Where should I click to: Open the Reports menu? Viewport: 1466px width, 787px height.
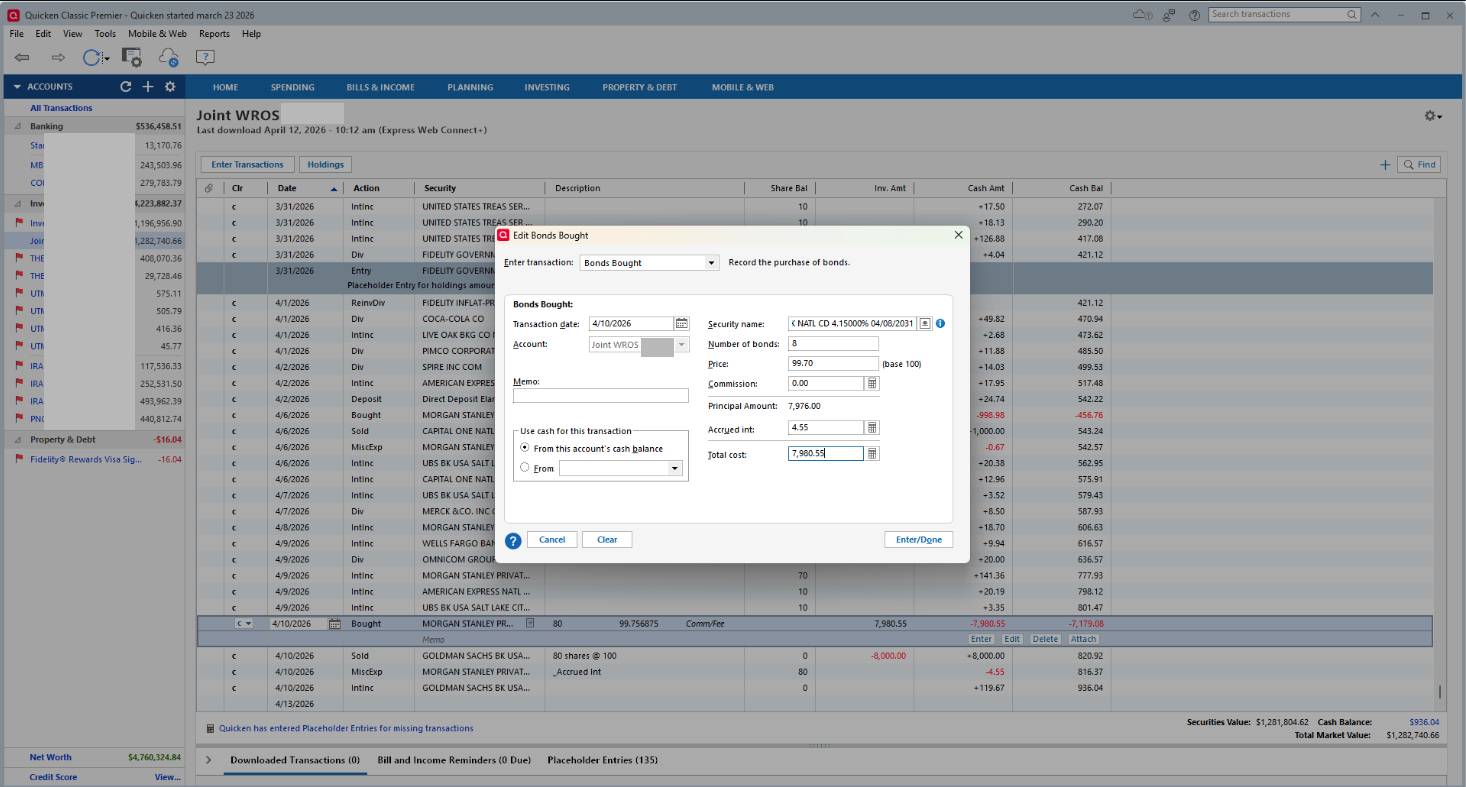click(214, 34)
